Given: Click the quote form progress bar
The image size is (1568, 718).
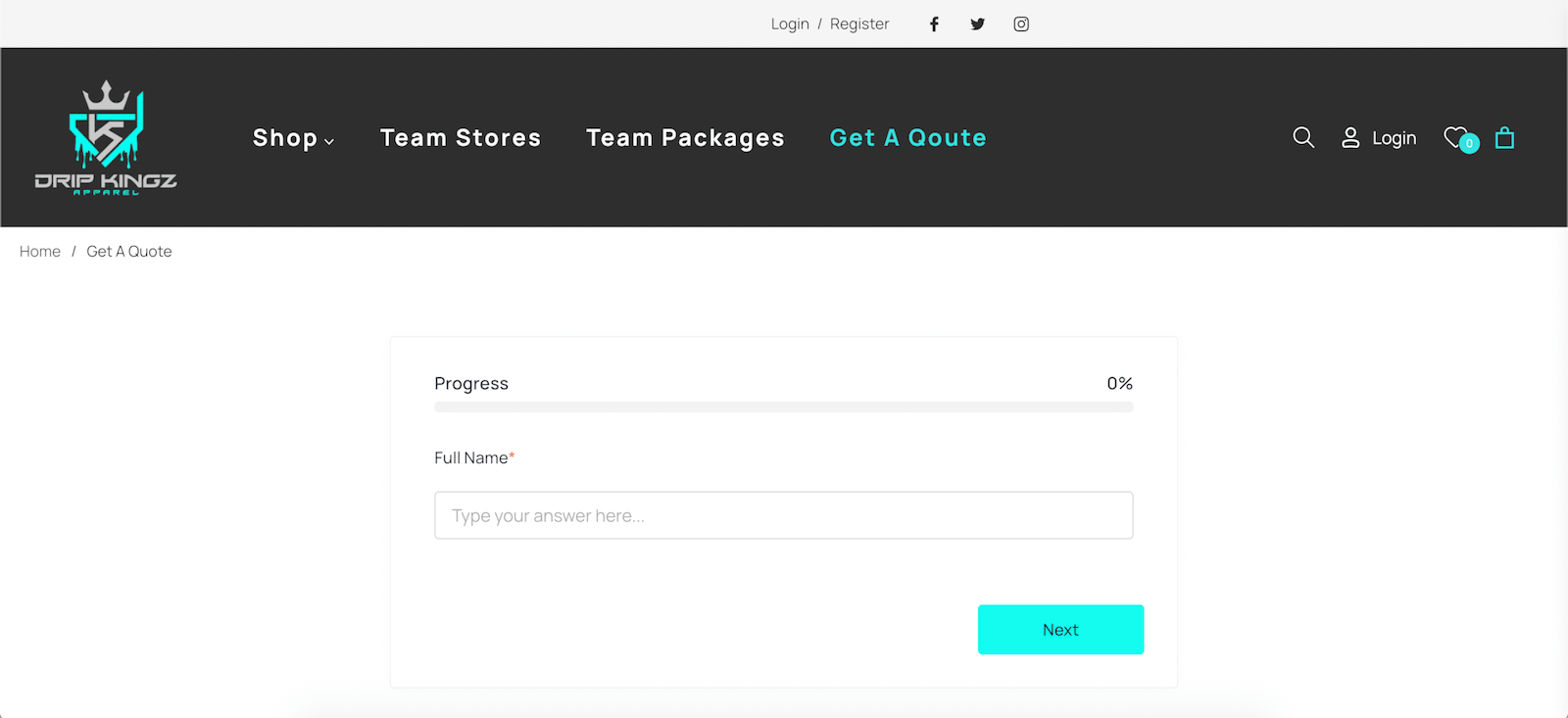Looking at the screenshot, I should click(784, 407).
